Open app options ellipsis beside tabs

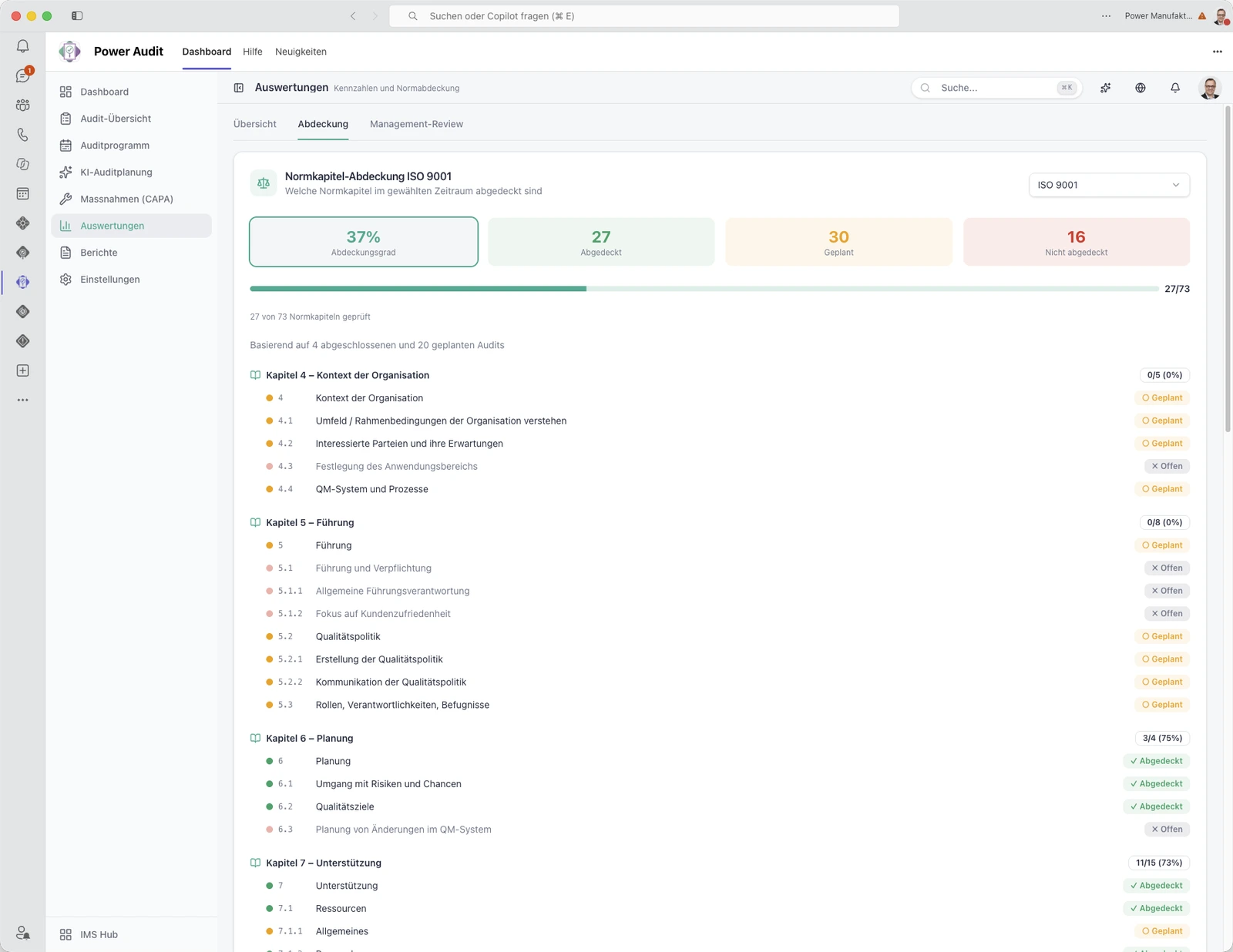click(x=1217, y=52)
